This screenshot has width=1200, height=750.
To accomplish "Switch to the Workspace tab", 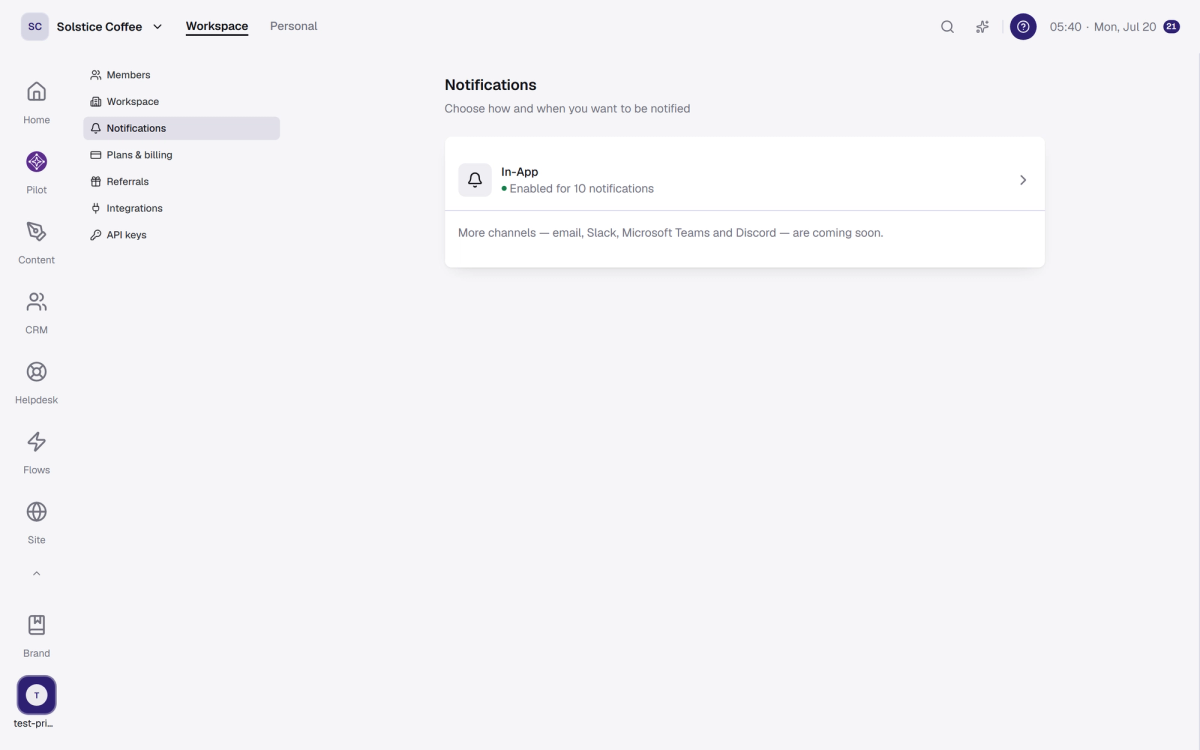I will [217, 27].
